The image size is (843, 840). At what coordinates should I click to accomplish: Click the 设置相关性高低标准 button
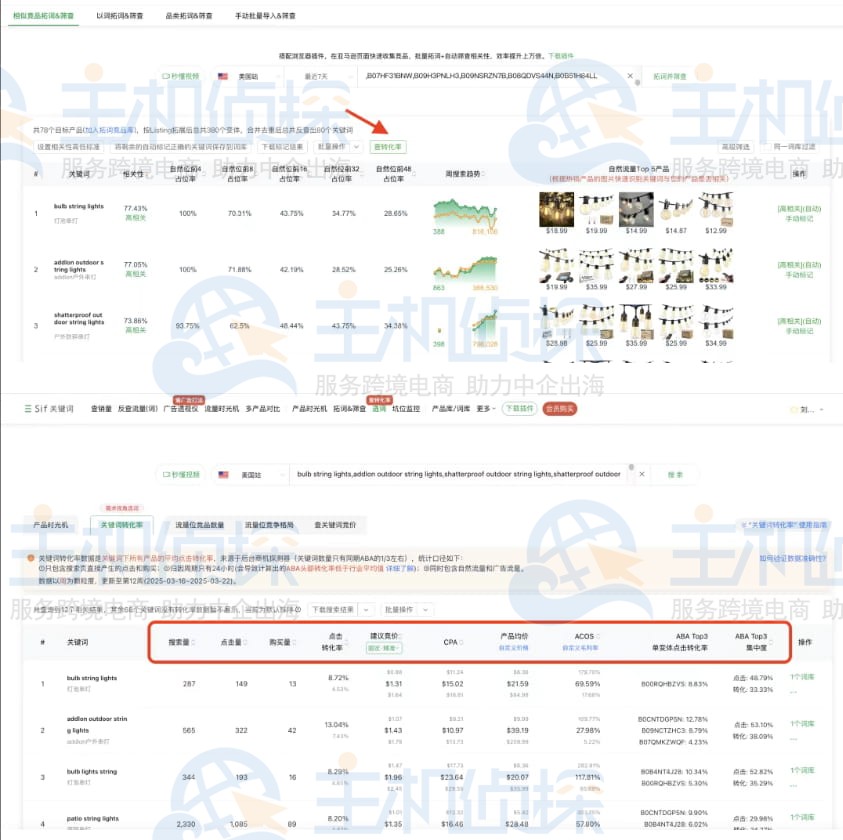pyautogui.click(x=68, y=147)
